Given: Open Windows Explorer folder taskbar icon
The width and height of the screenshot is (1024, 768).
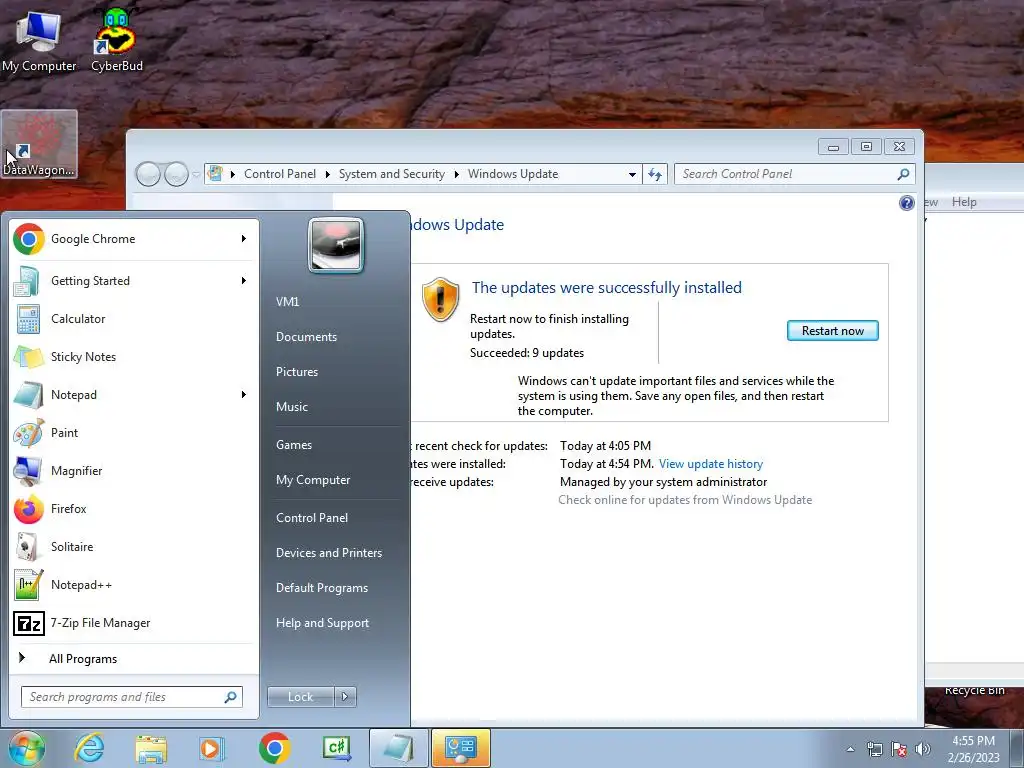Looking at the screenshot, I should (x=151, y=748).
